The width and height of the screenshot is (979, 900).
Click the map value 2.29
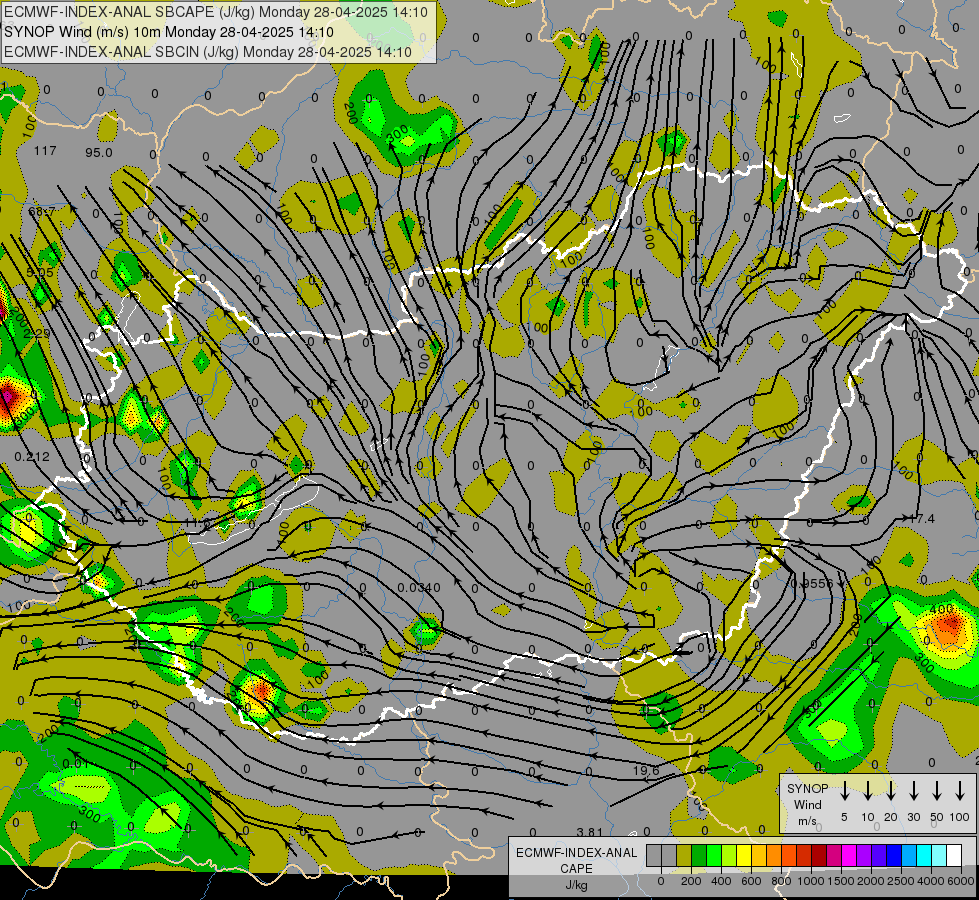[37, 334]
